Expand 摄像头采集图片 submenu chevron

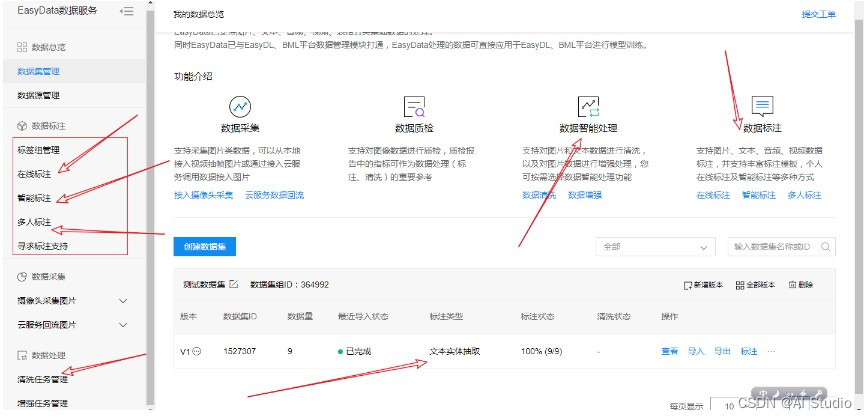coord(123,301)
